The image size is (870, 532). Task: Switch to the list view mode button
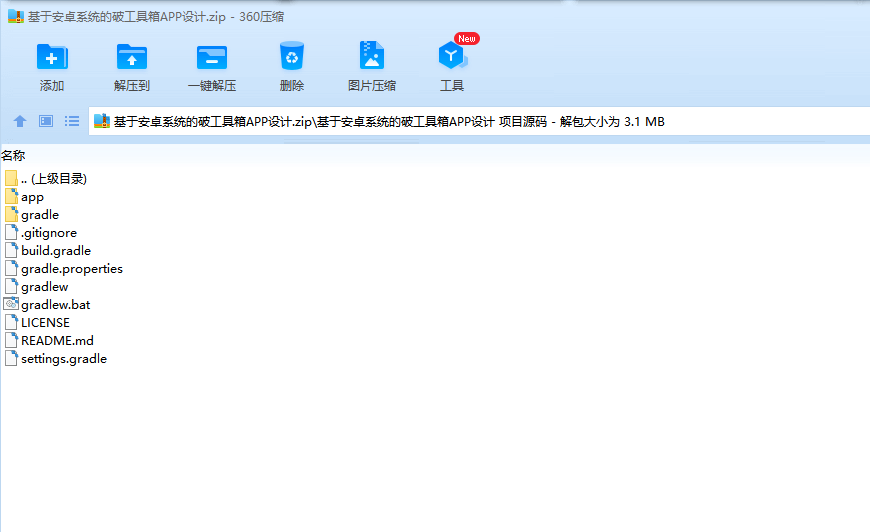pyautogui.click(x=72, y=121)
